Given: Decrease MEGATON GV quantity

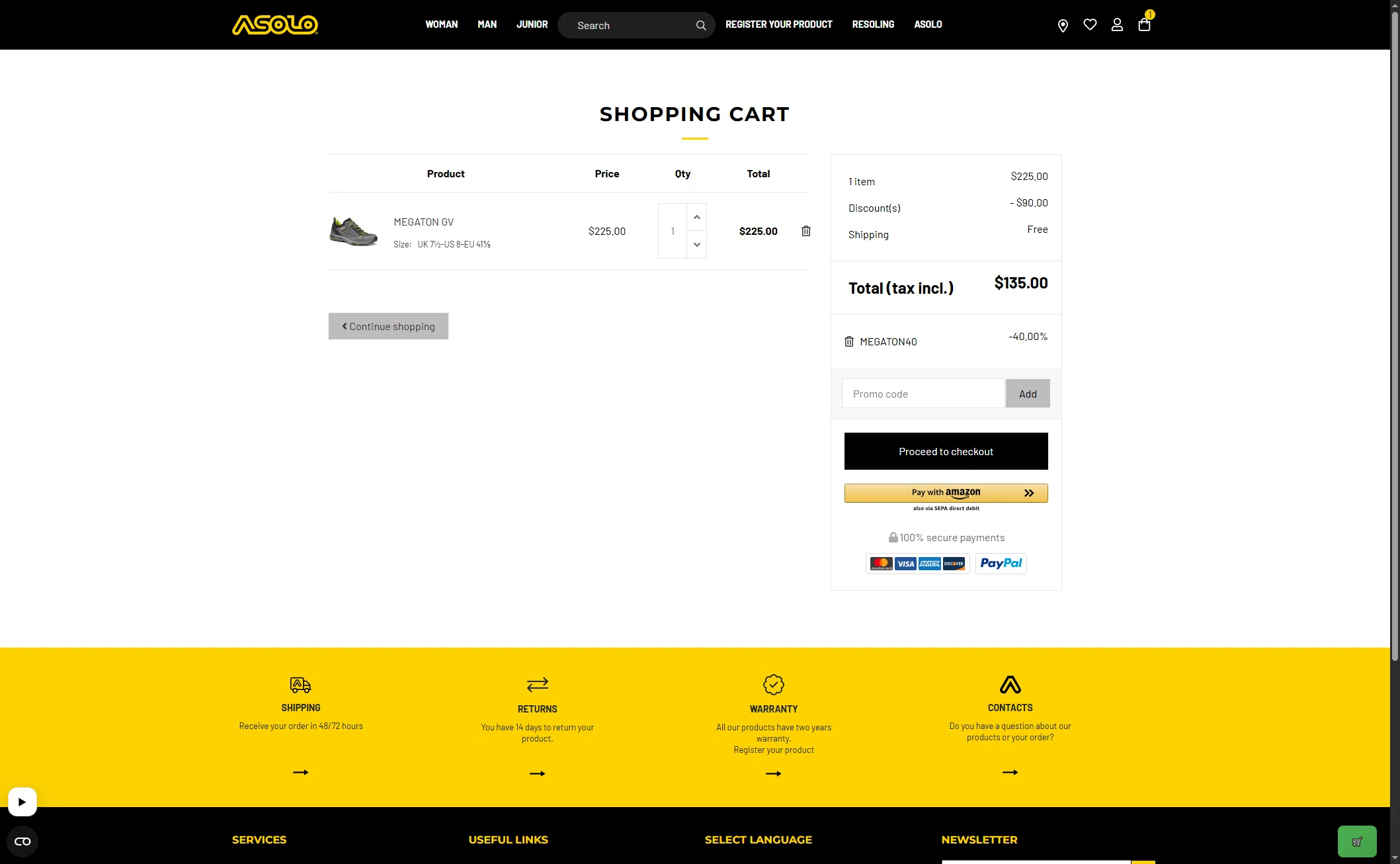Looking at the screenshot, I should tap(697, 245).
